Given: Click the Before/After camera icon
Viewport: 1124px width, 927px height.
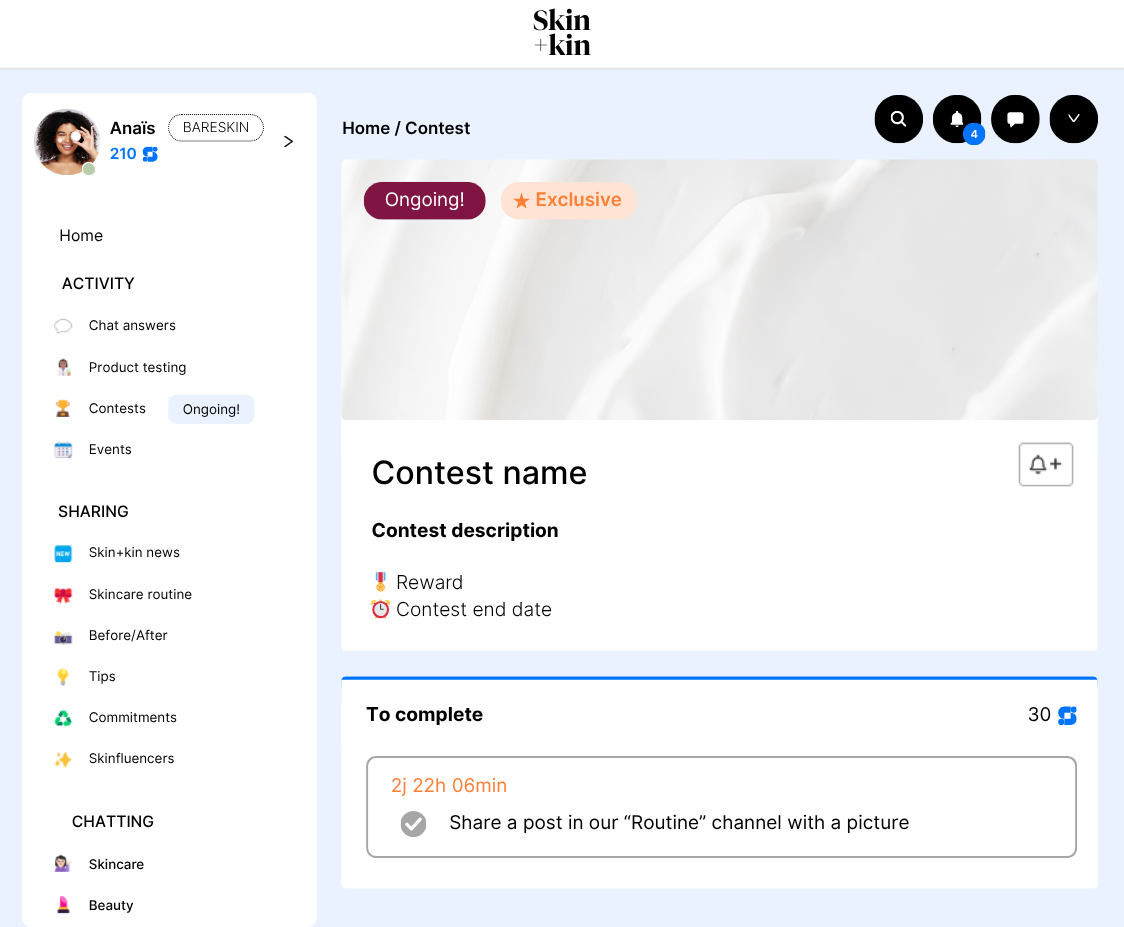Looking at the screenshot, I should coord(63,636).
